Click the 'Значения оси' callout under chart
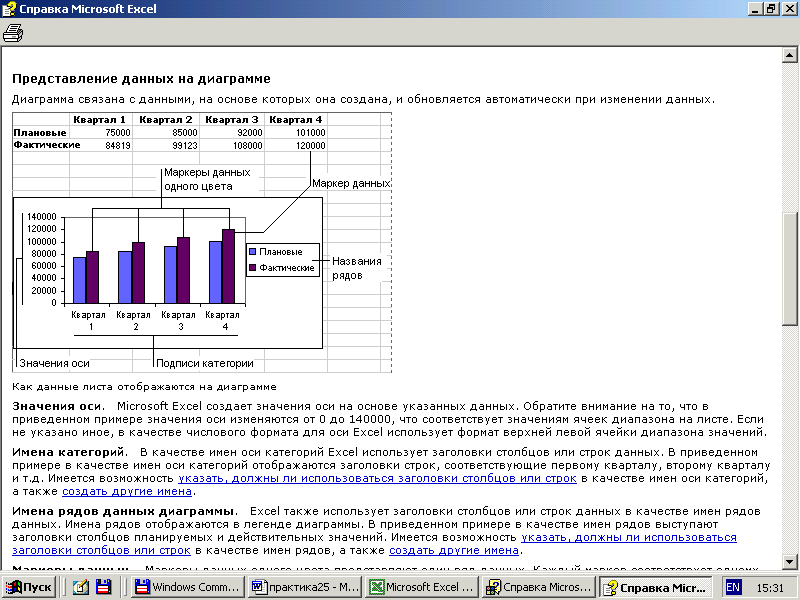This screenshot has width=800, height=600. 54,363
